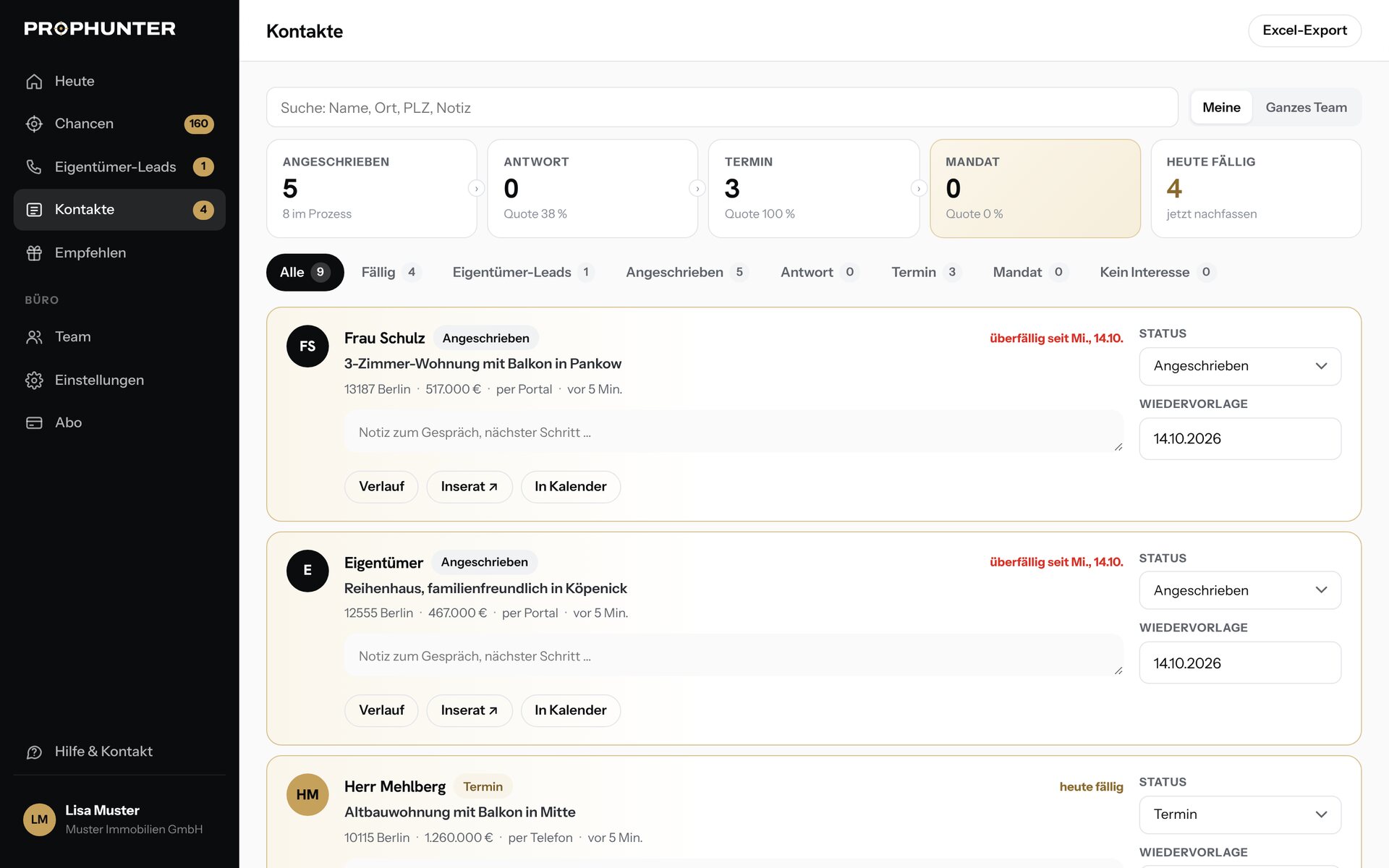Open Einstellungen gear icon
Image resolution: width=1389 pixels, height=868 pixels.
pyautogui.click(x=34, y=380)
